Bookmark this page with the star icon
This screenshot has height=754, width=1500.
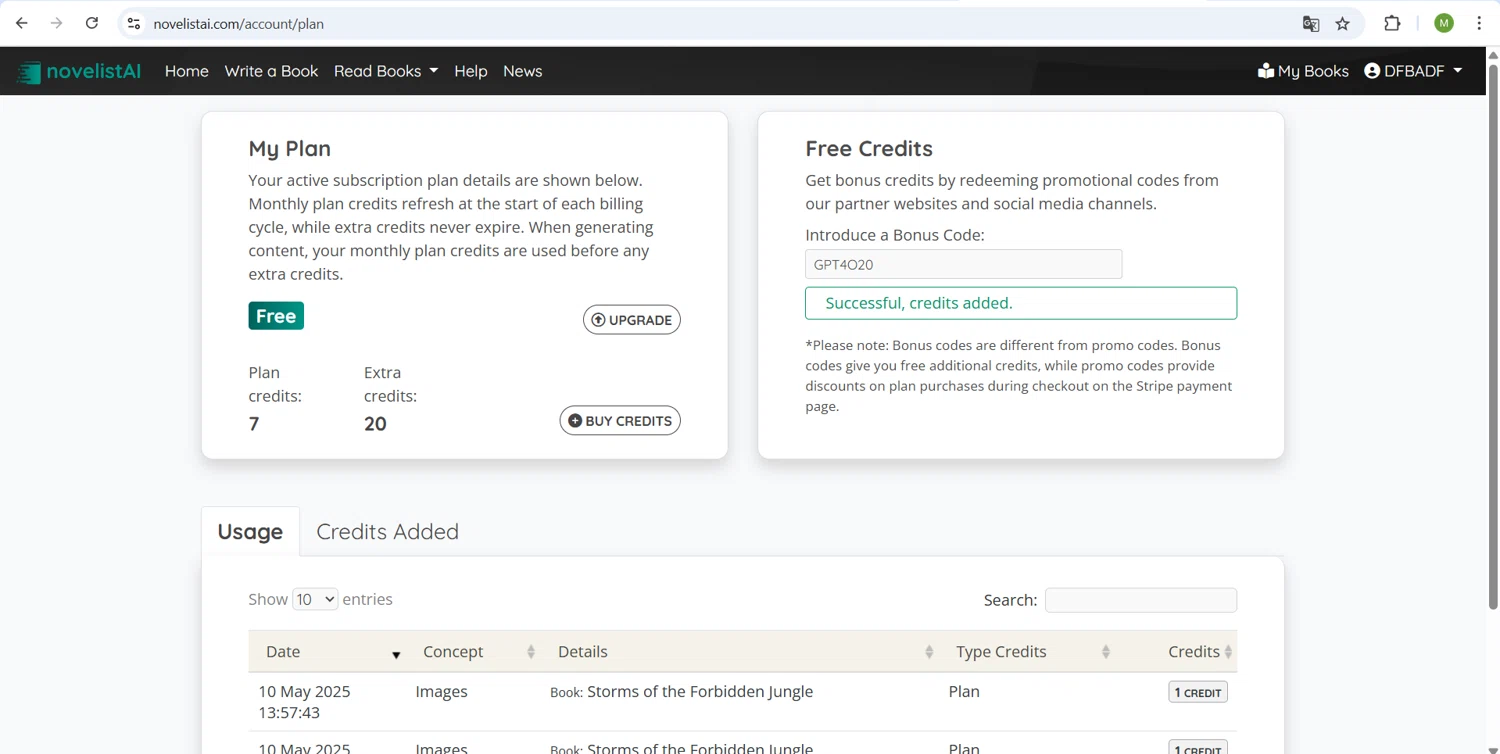tap(1343, 24)
